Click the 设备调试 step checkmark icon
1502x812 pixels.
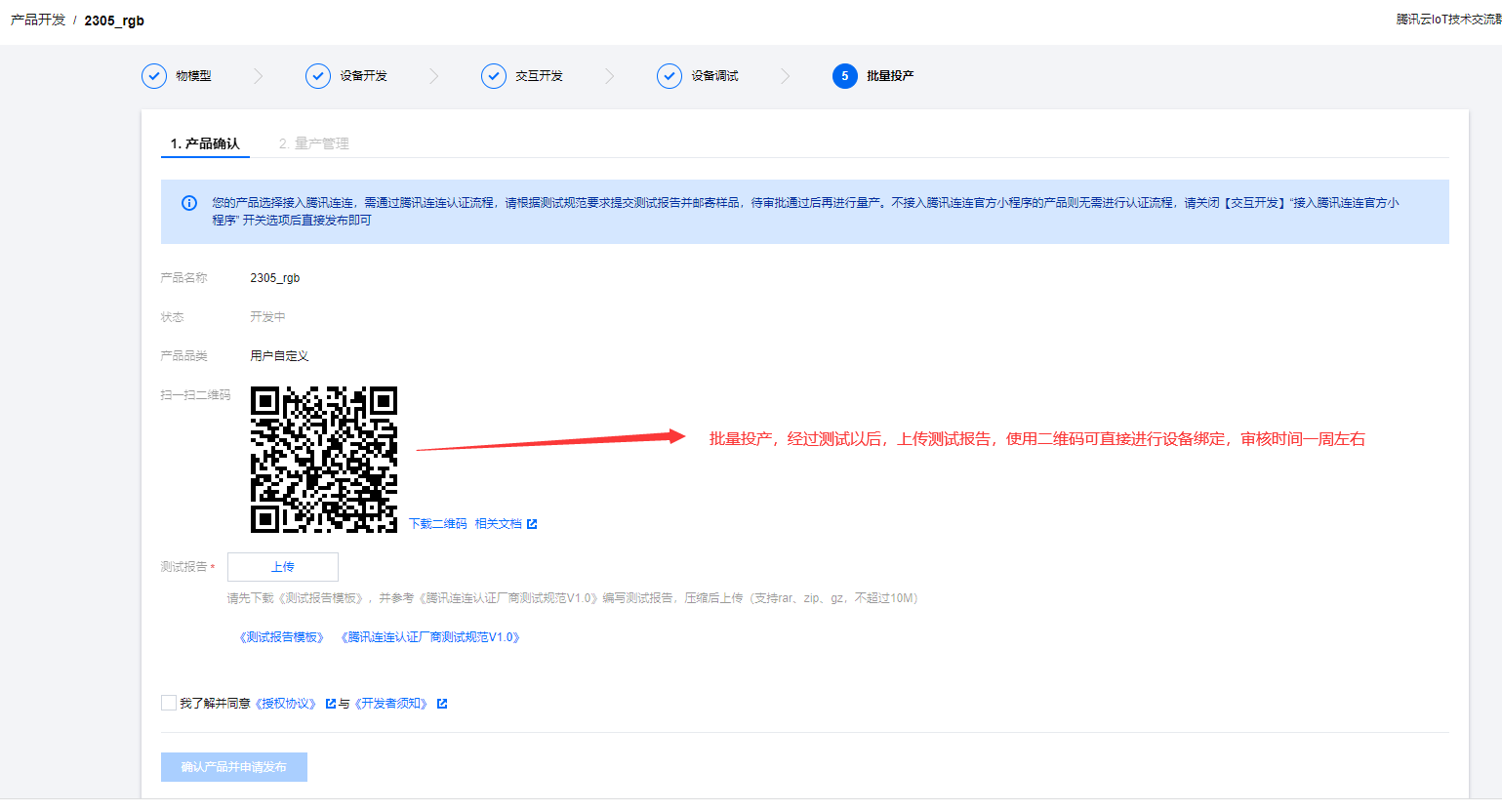(x=670, y=76)
